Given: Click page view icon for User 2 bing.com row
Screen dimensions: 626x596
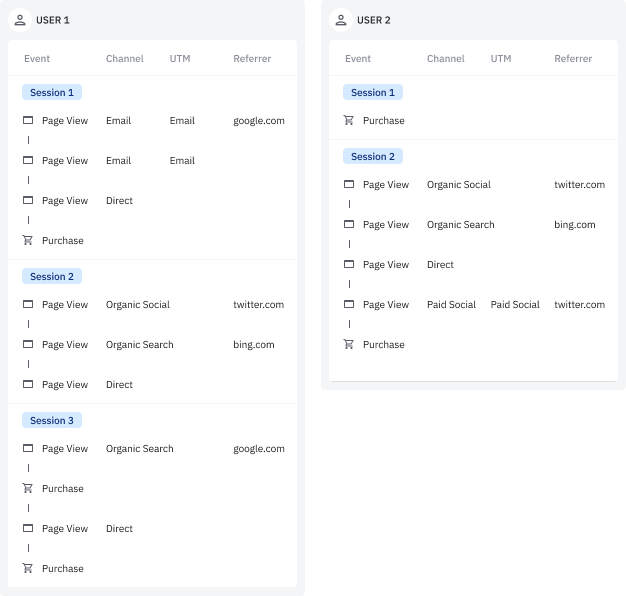Looking at the screenshot, I should pos(349,225).
